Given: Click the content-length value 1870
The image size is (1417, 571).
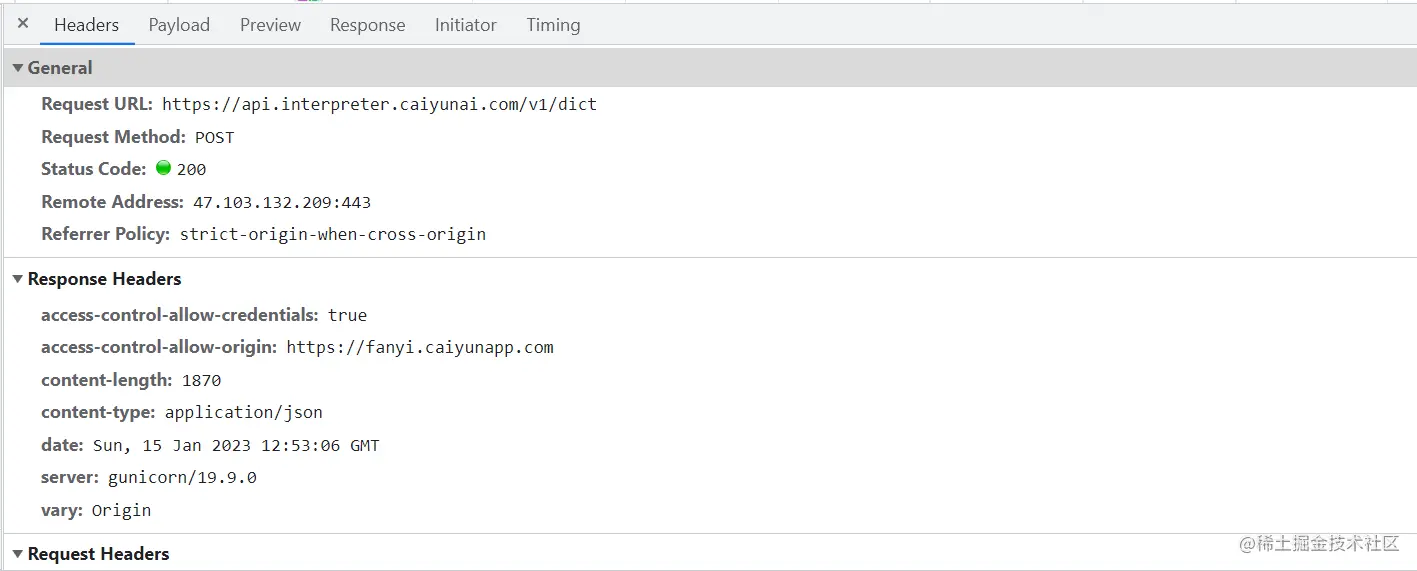Looking at the screenshot, I should [x=201, y=380].
